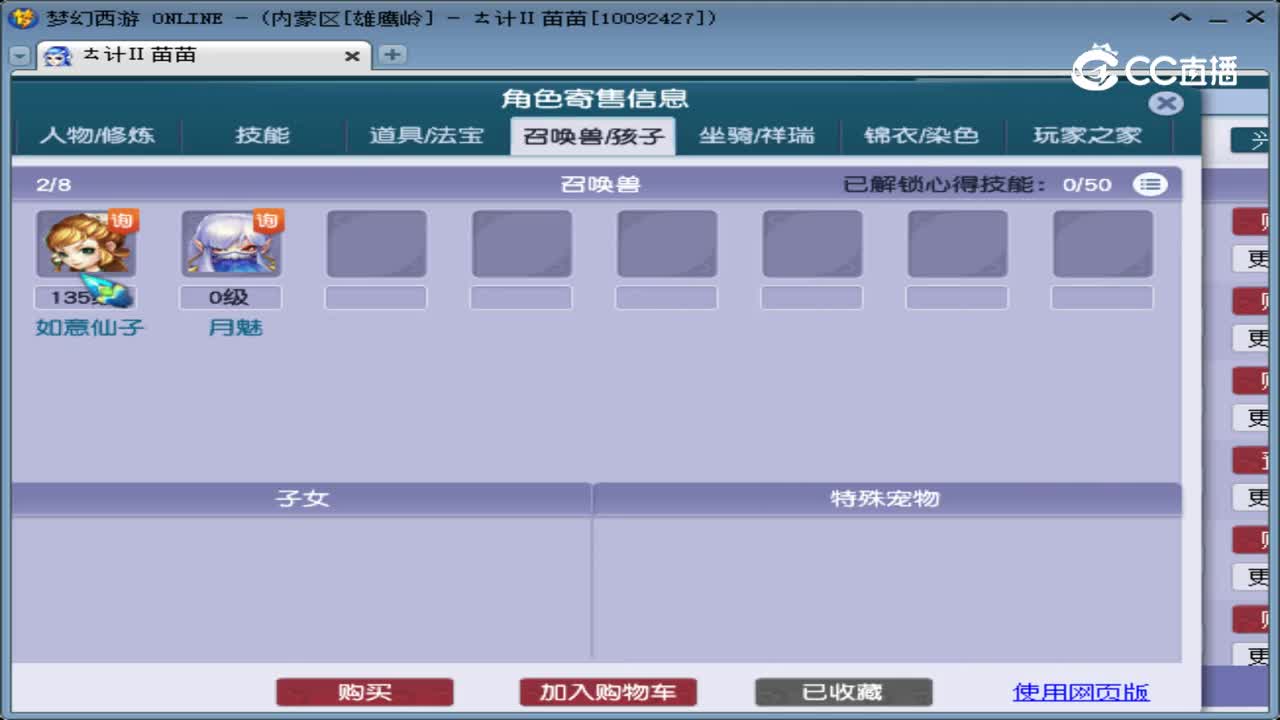Click the third empty summon slot
The height and width of the screenshot is (720, 1280).
pos(667,244)
